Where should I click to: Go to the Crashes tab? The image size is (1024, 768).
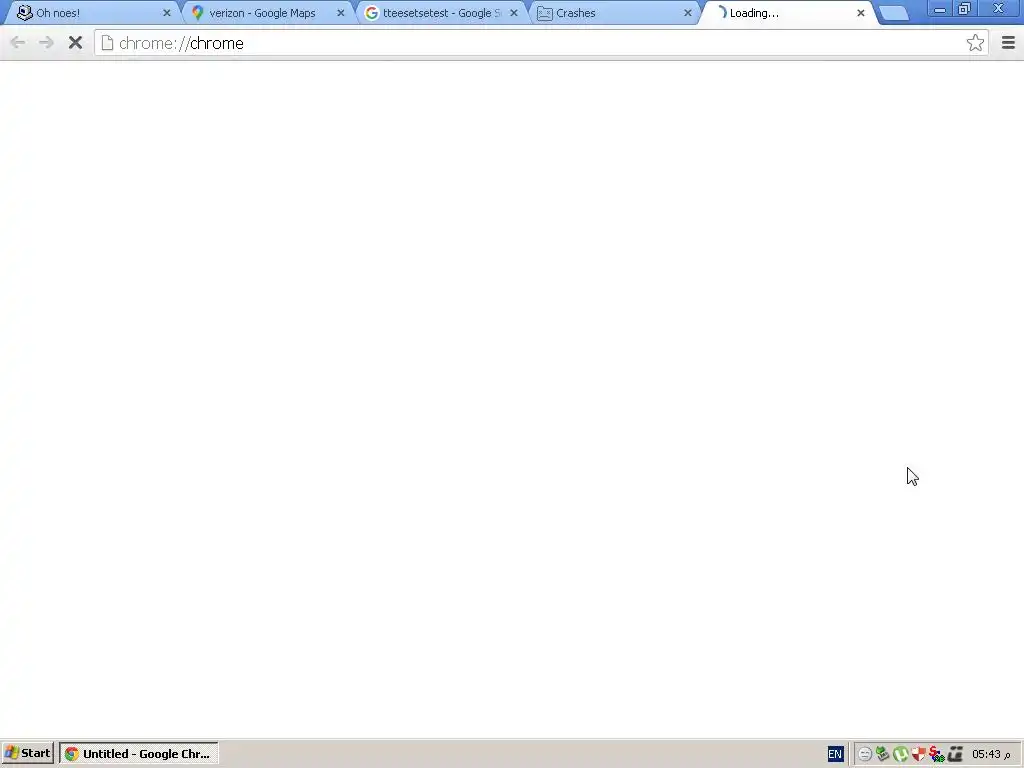(x=613, y=13)
